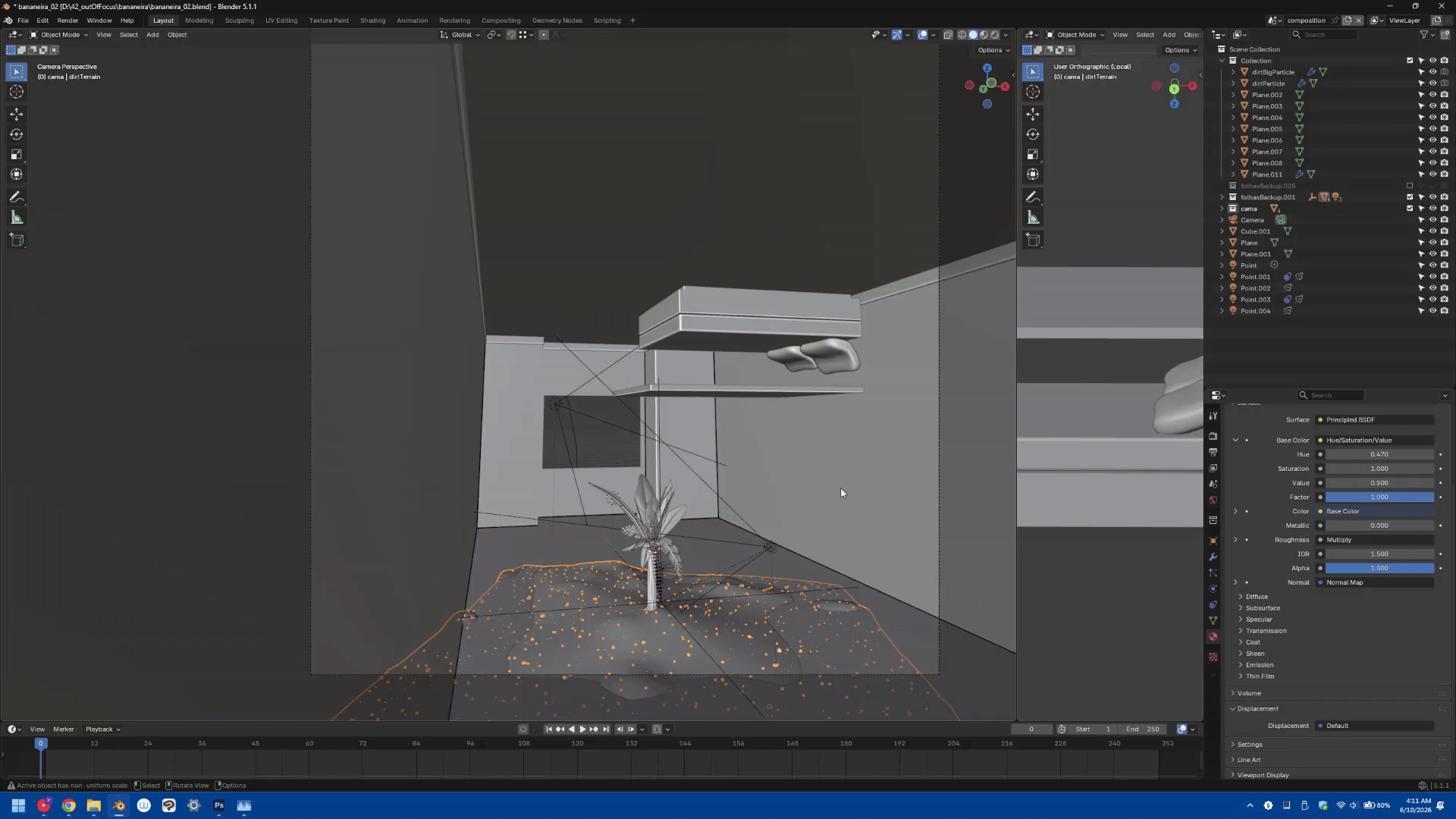Select the Cursor tool in main viewport

17,92
